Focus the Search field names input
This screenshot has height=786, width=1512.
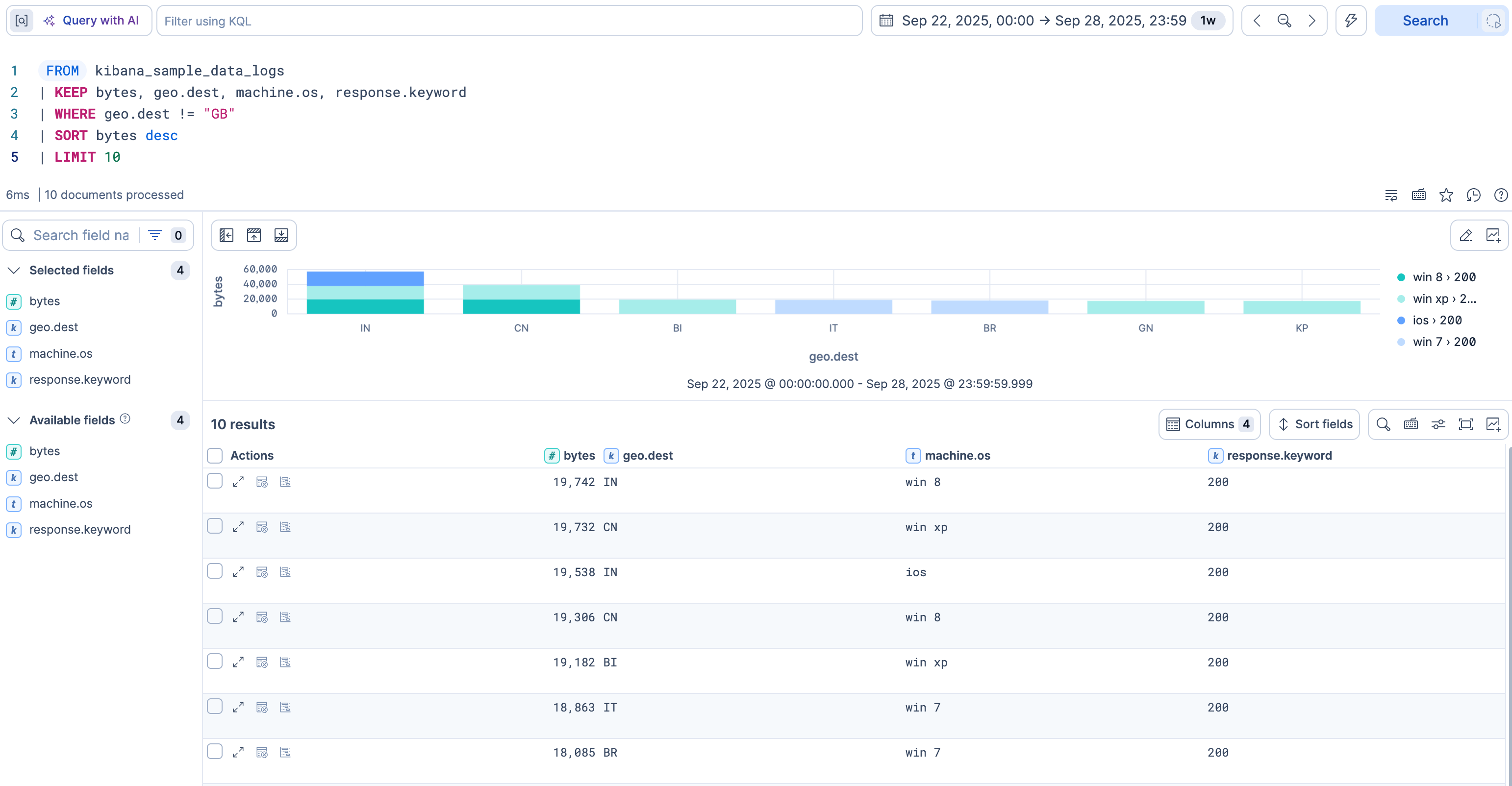coord(80,235)
